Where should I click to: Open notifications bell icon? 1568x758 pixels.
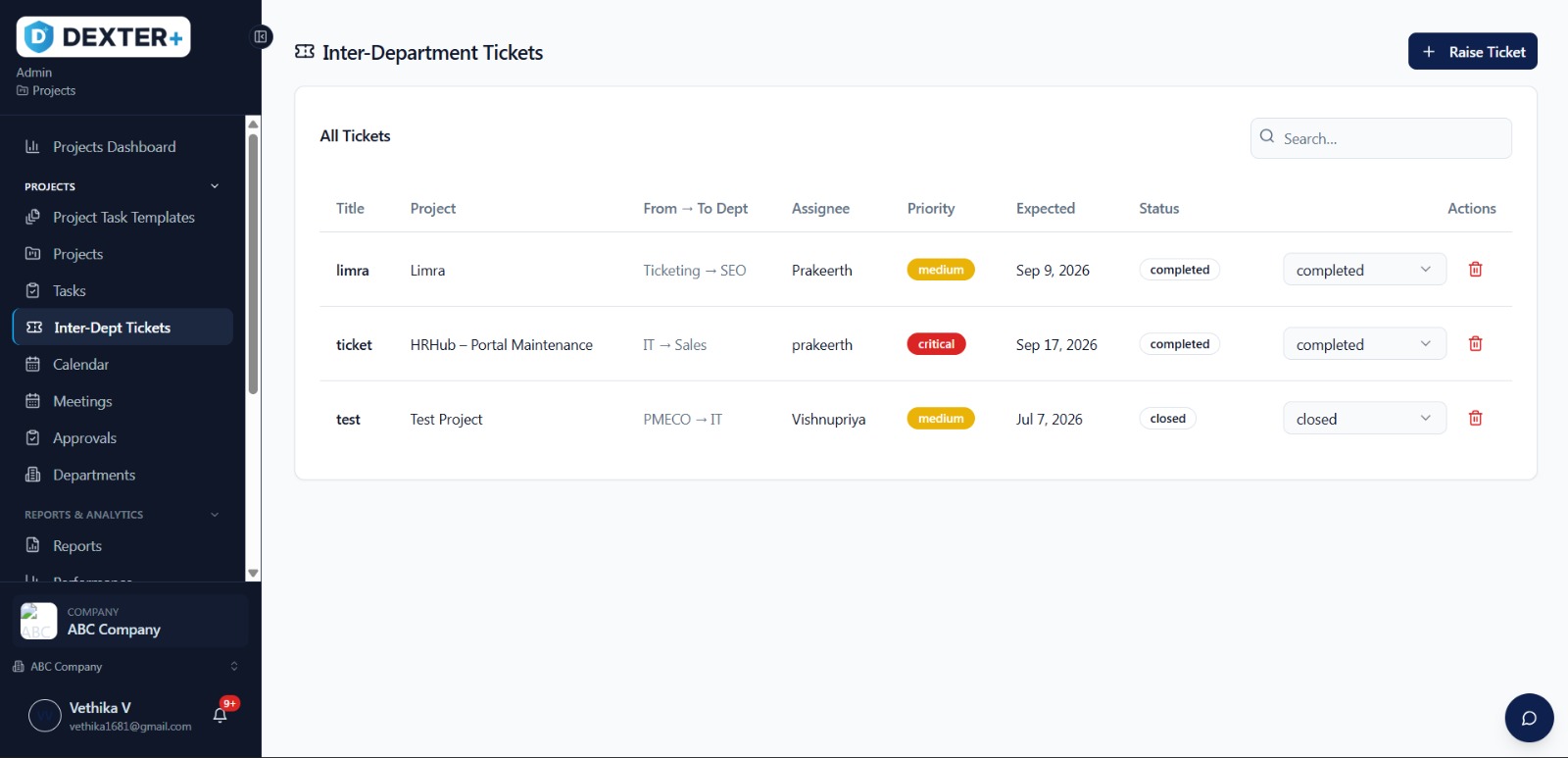220,715
